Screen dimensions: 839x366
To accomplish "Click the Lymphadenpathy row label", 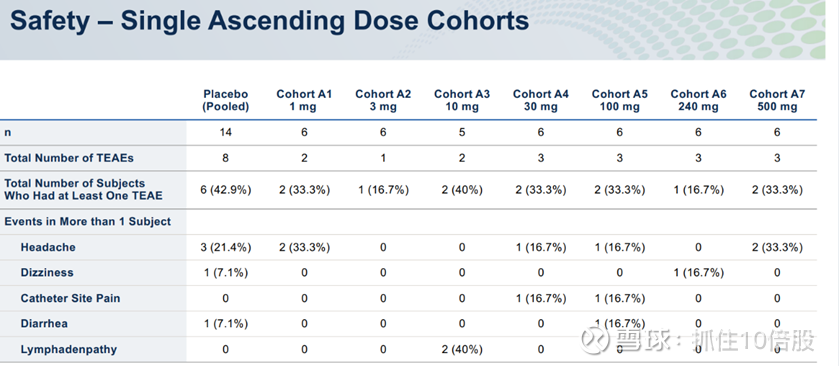I will pos(68,350).
